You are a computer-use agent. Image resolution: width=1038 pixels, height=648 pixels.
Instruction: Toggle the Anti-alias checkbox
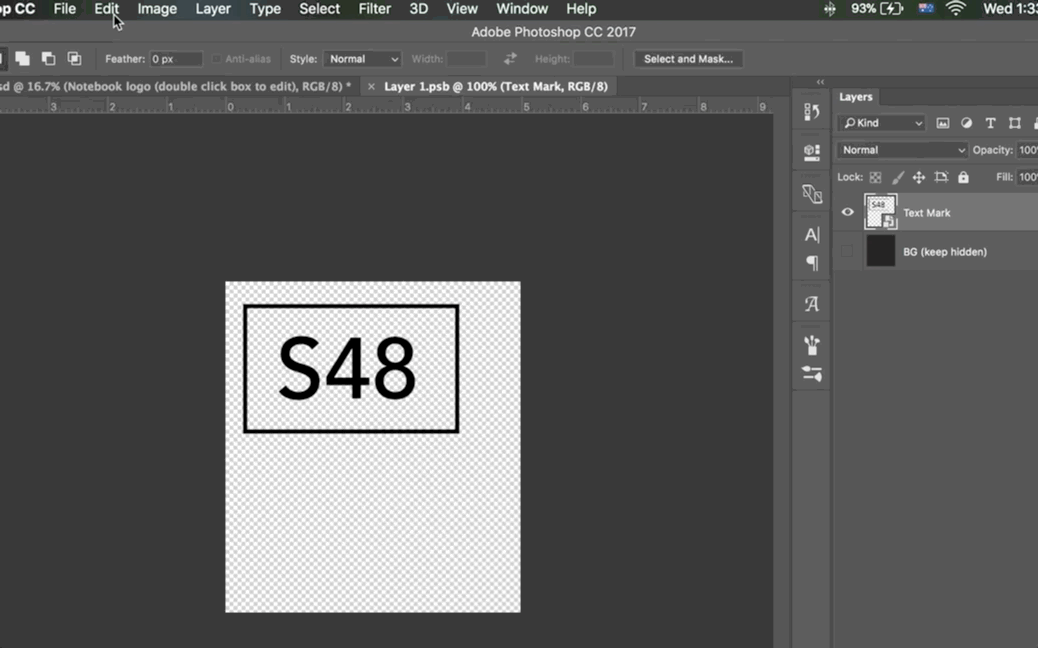click(216, 59)
